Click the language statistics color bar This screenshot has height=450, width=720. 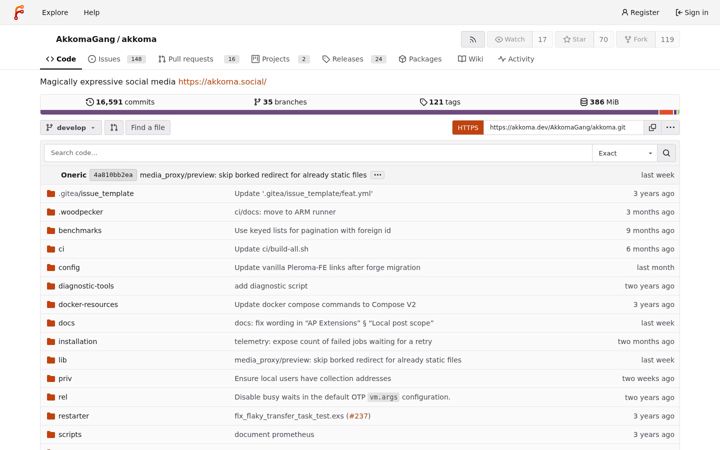pyautogui.click(x=360, y=112)
